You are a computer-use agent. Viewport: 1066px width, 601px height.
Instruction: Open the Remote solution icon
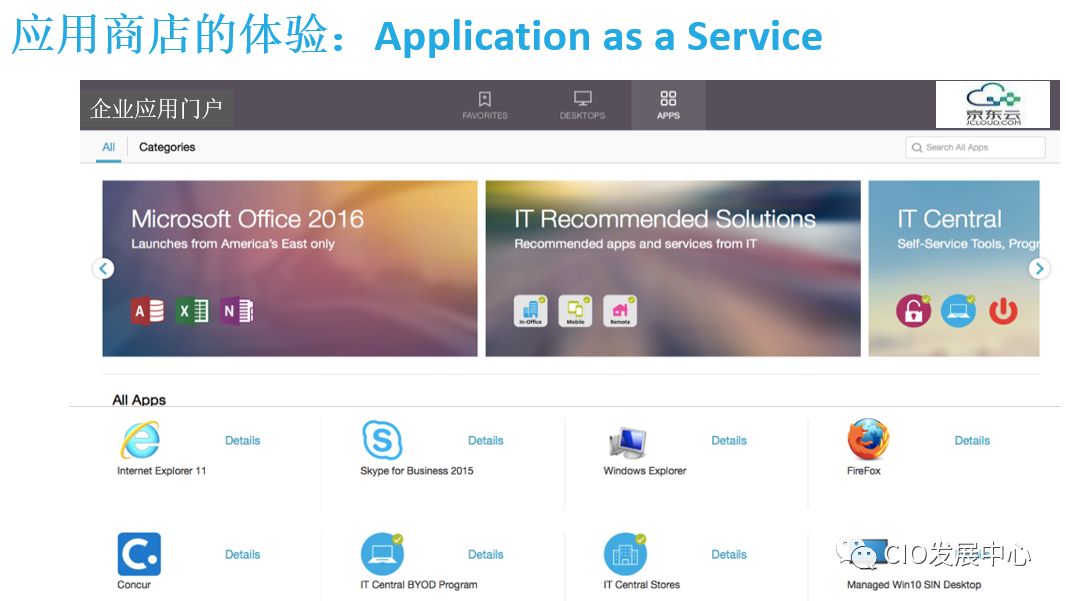[x=620, y=311]
